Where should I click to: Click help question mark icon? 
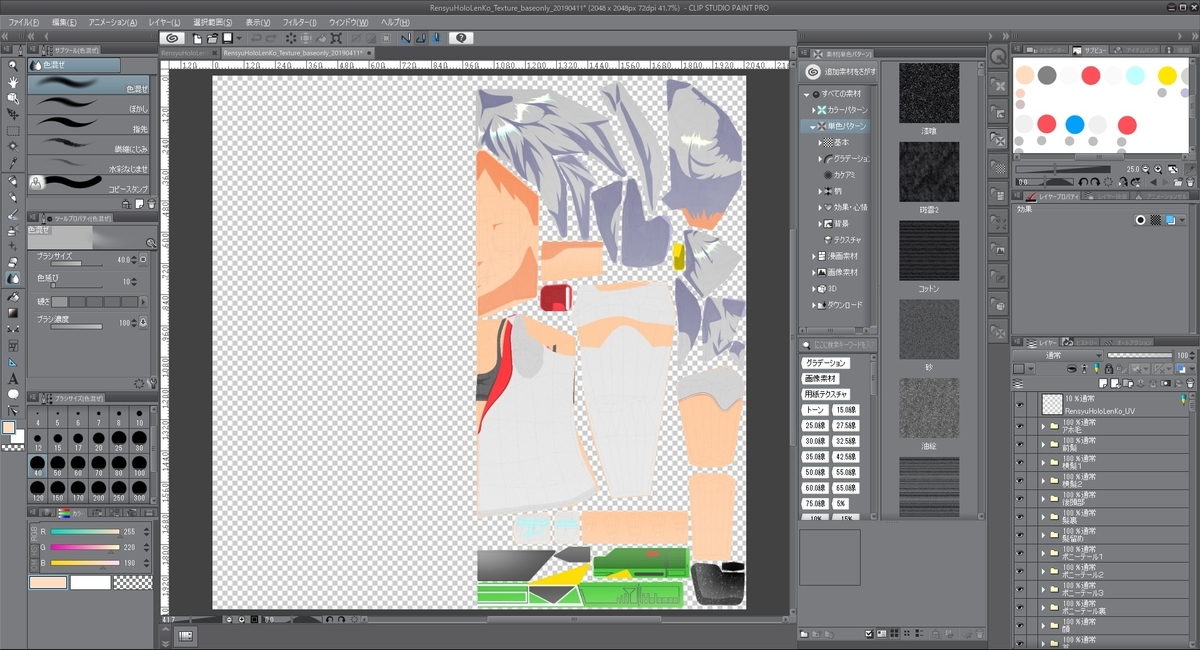click(x=461, y=38)
